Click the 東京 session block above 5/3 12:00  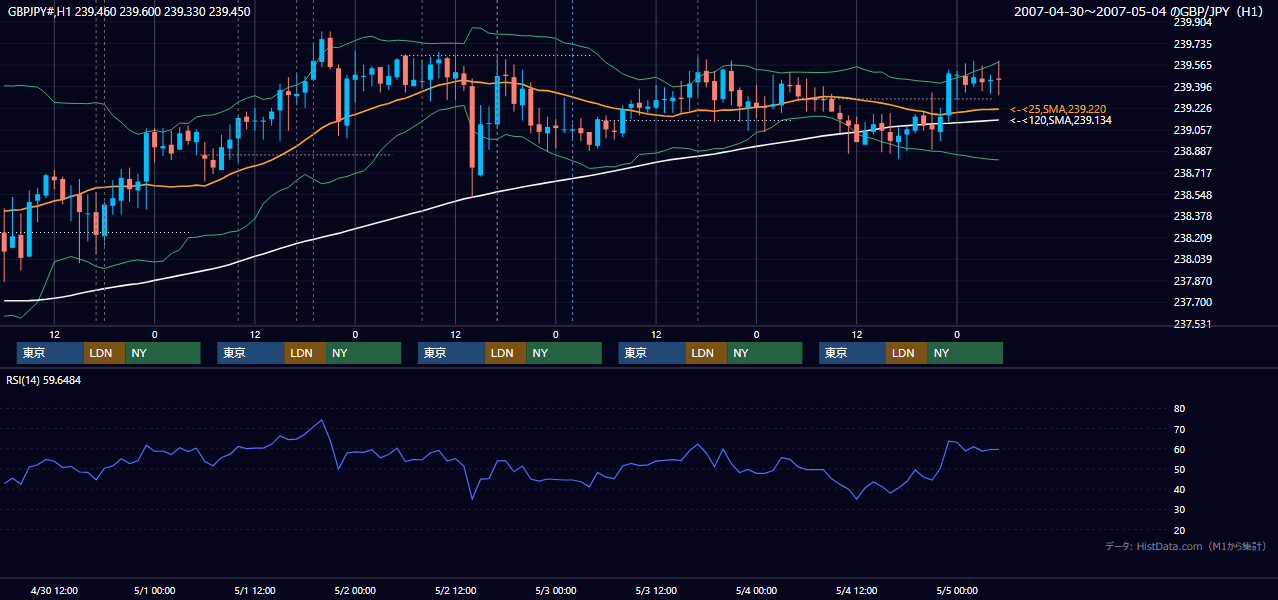pos(652,353)
